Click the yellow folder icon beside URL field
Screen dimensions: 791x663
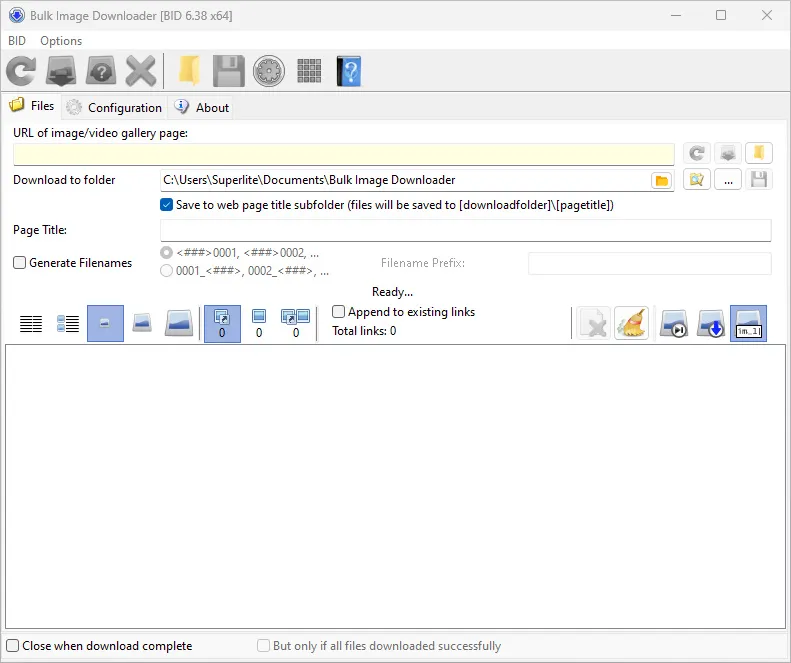[x=759, y=153]
